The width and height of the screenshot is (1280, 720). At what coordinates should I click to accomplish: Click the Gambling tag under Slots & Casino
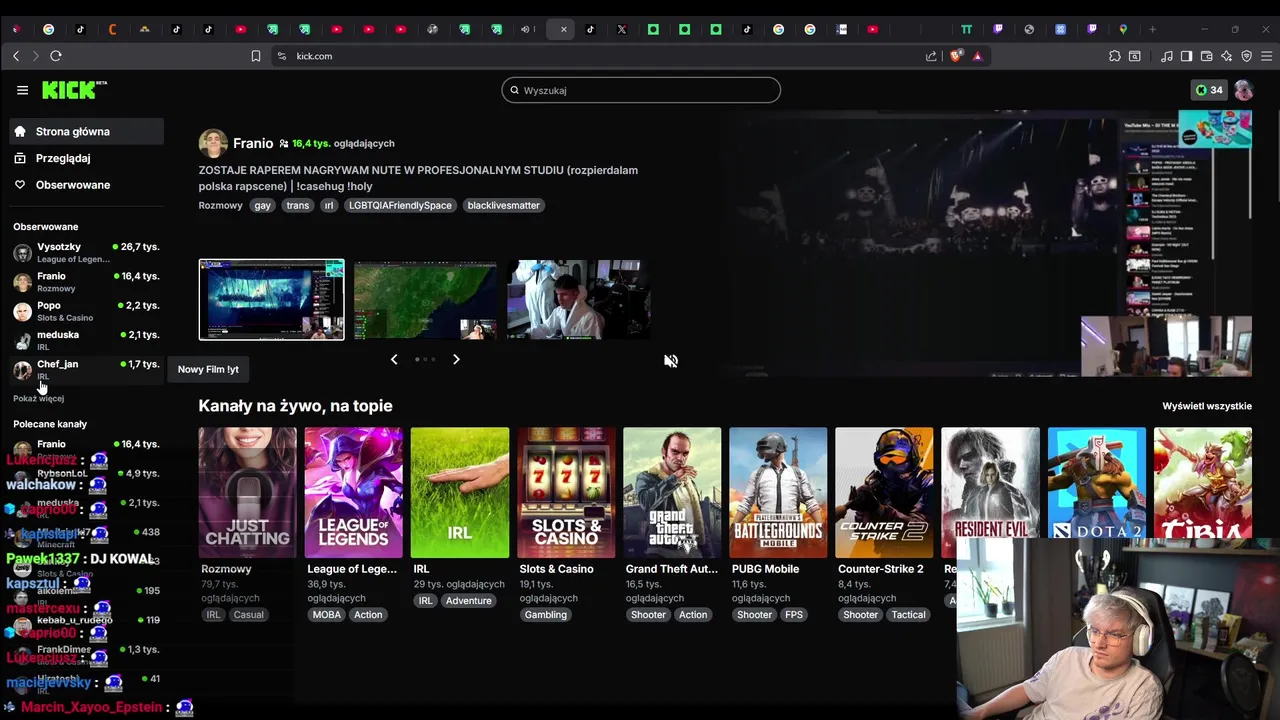coord(546,615)
